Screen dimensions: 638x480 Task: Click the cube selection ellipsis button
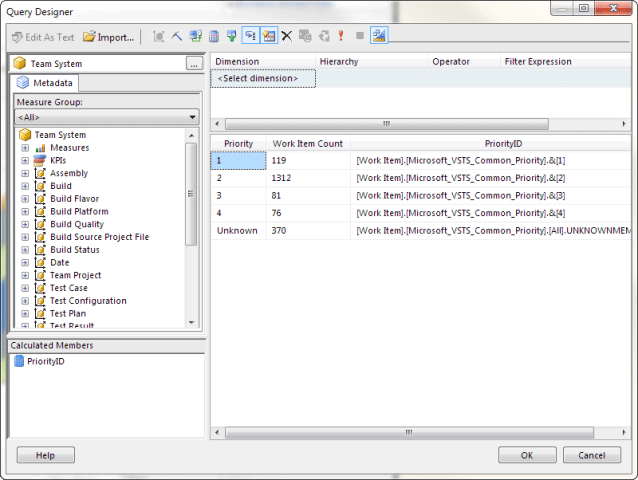point(194,64)
